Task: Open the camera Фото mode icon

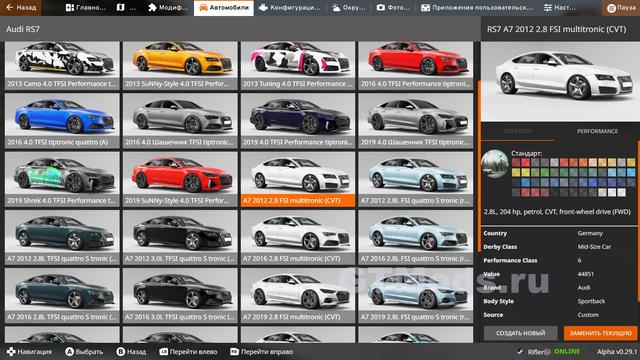Action: (x=380, y=8)
